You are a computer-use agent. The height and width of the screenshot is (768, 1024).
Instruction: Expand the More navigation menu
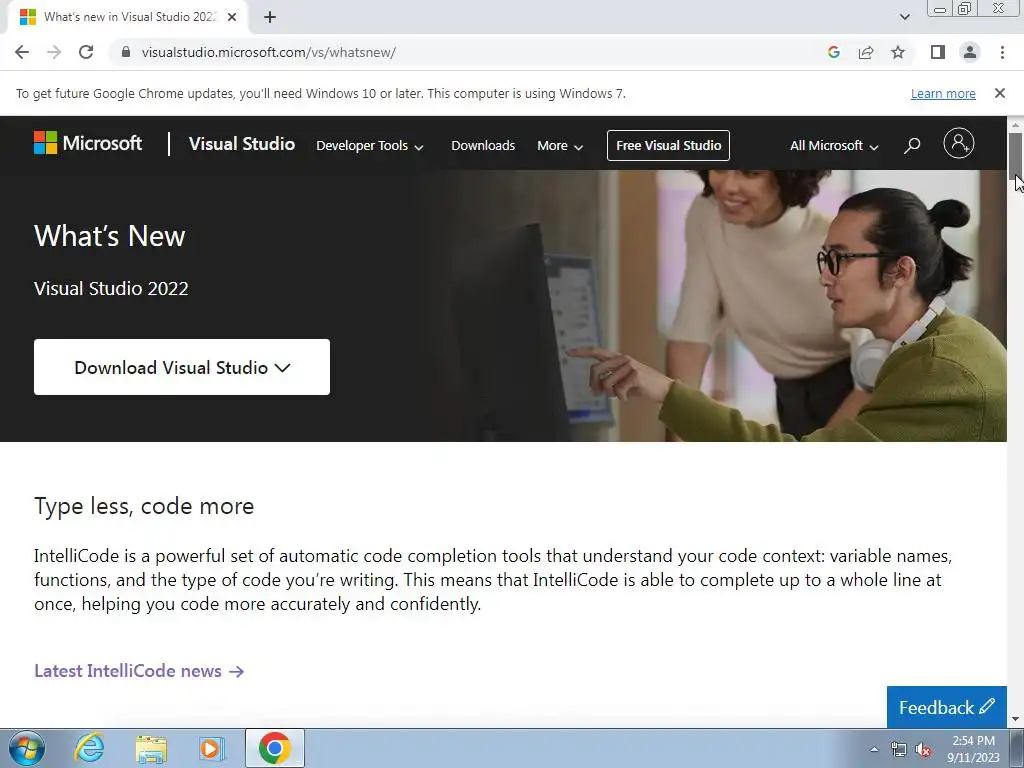click(x=560, y=146)
